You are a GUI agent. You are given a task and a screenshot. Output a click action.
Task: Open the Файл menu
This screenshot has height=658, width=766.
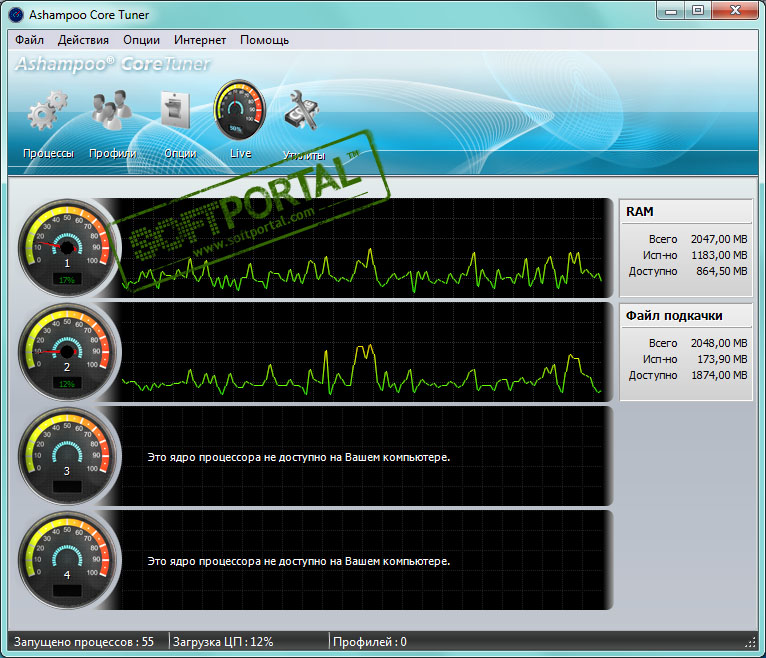pos(29,40)
